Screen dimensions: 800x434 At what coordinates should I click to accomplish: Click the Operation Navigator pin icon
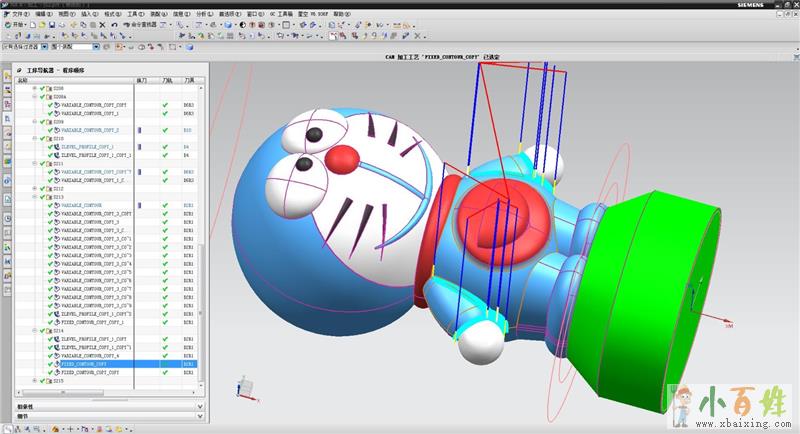point(19,72)
